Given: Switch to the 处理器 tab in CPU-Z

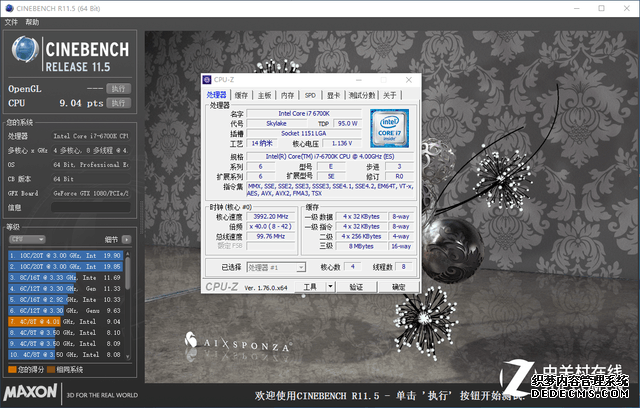Looking at the screenshot, I should click(216, 95).
